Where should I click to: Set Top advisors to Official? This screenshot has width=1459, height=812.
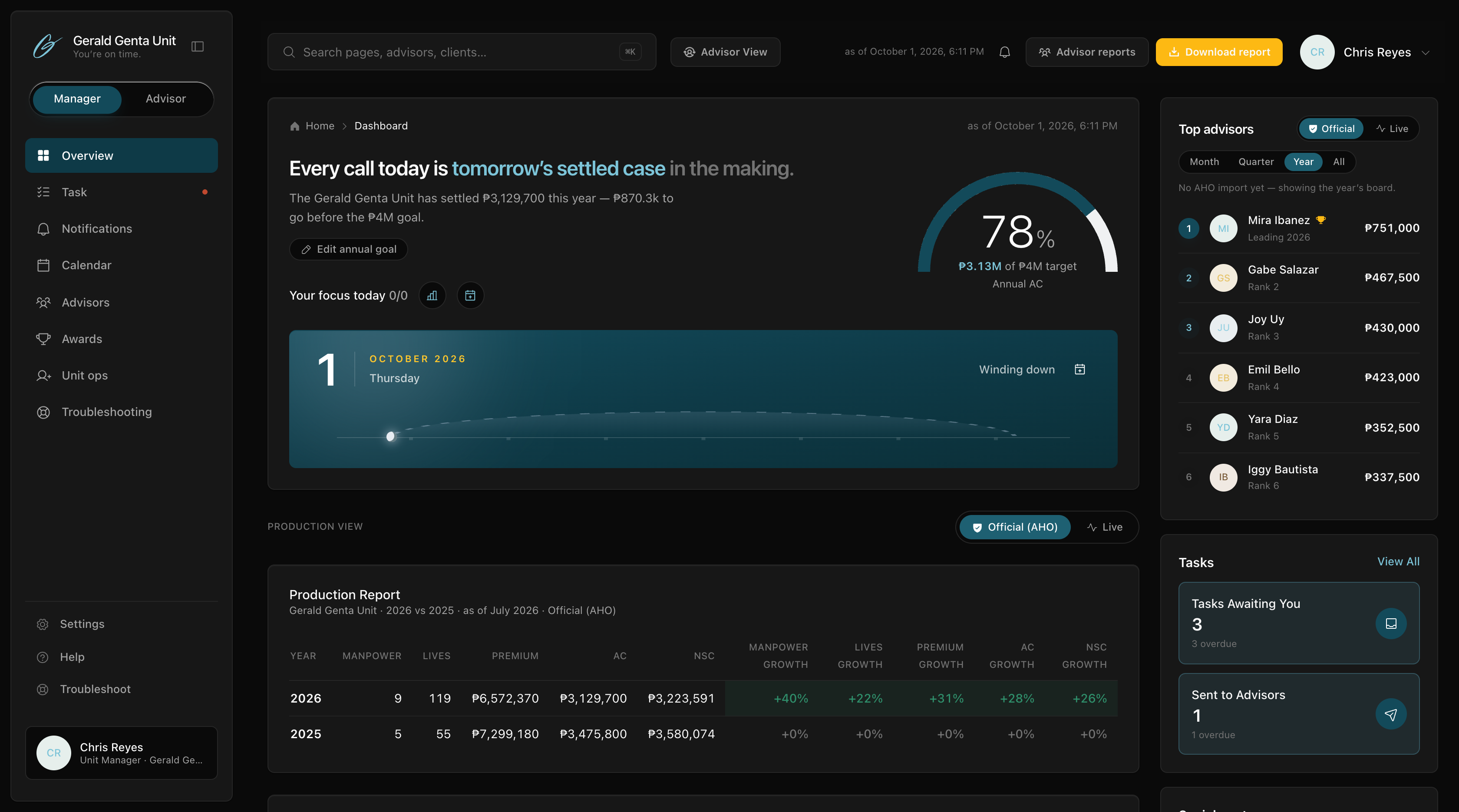pos(1331,129)
